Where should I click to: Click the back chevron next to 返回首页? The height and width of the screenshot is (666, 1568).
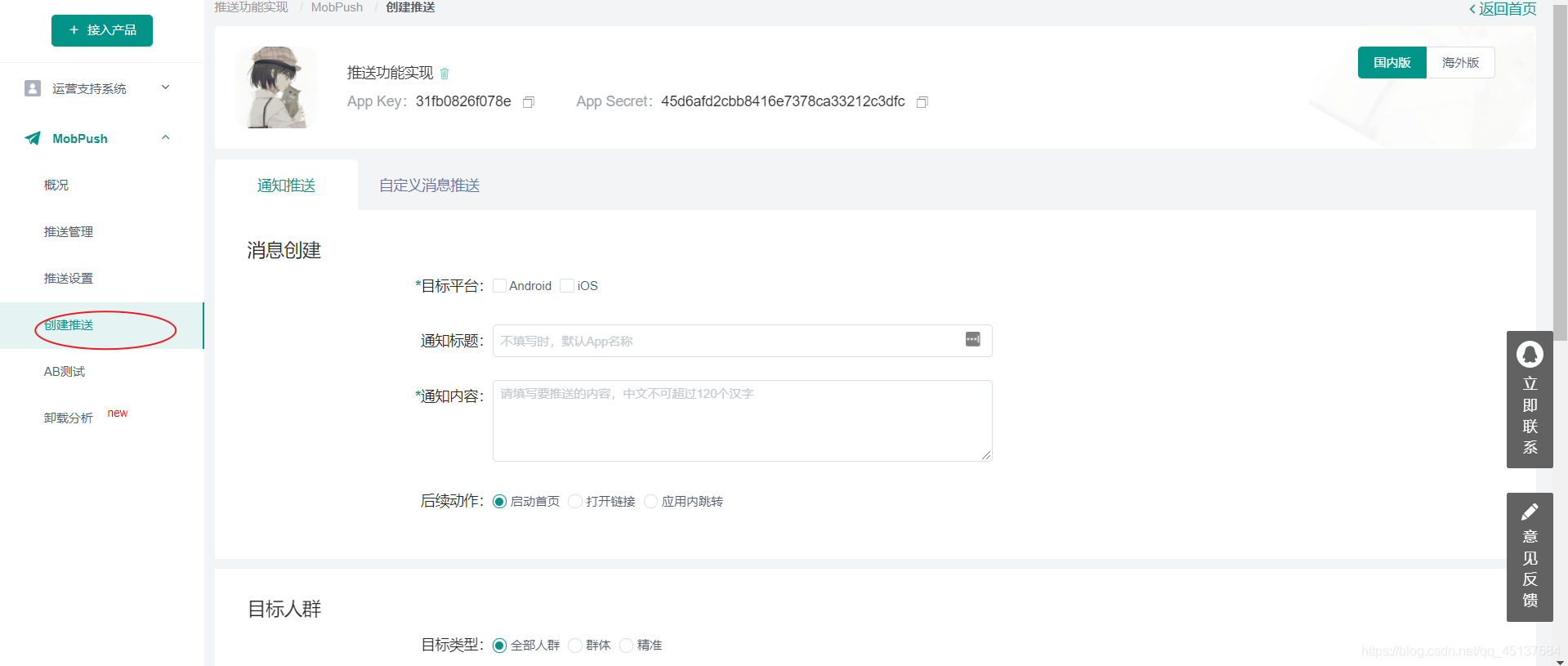pos(1472,9)
